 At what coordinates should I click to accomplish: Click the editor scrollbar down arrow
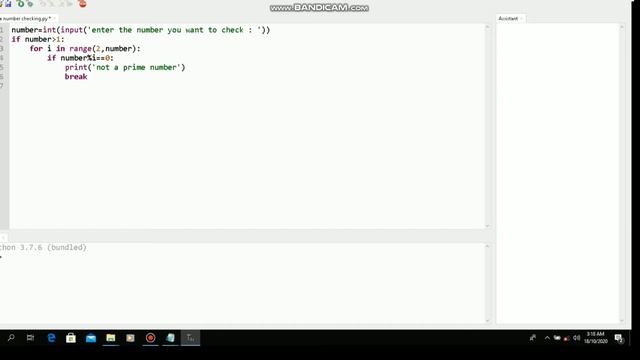click(x=487, y=226)
